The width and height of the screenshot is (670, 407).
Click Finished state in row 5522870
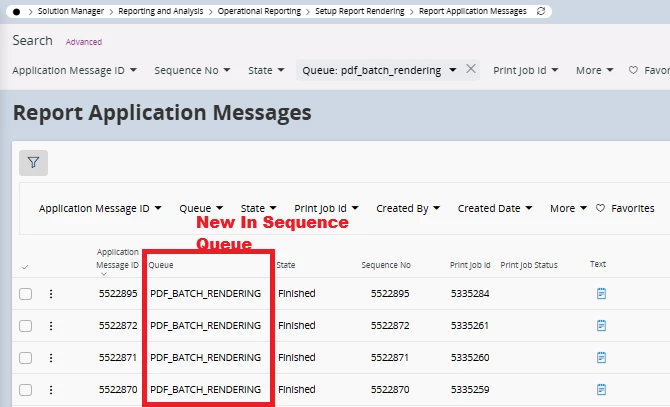tap(297, 389)
